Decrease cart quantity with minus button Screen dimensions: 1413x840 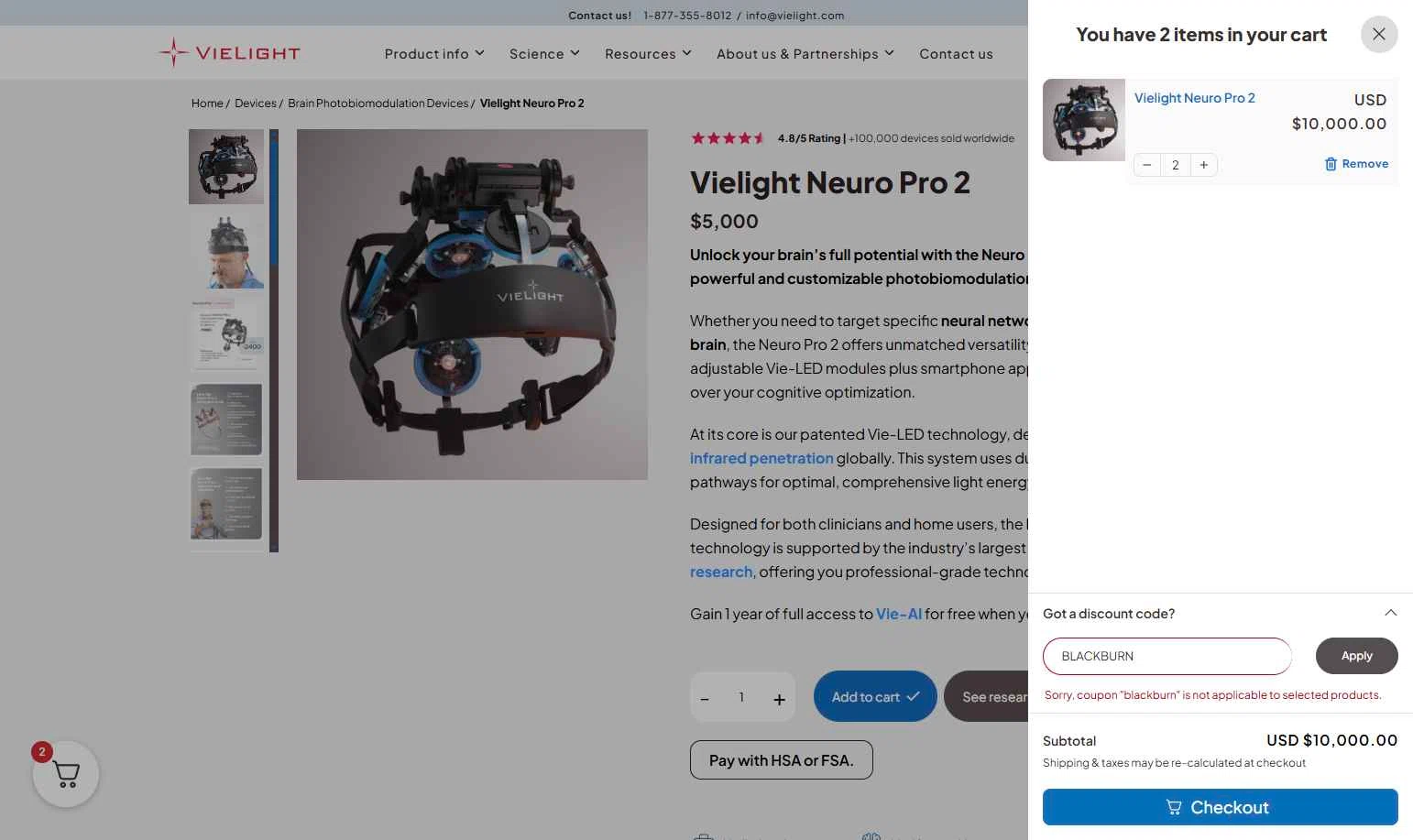pos(1147,165)
